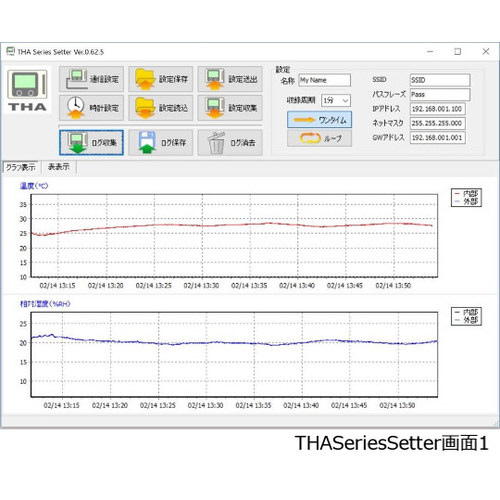Switch to the グラフ表示 tab
Screen dimensions: 500x500
point(20,167)
